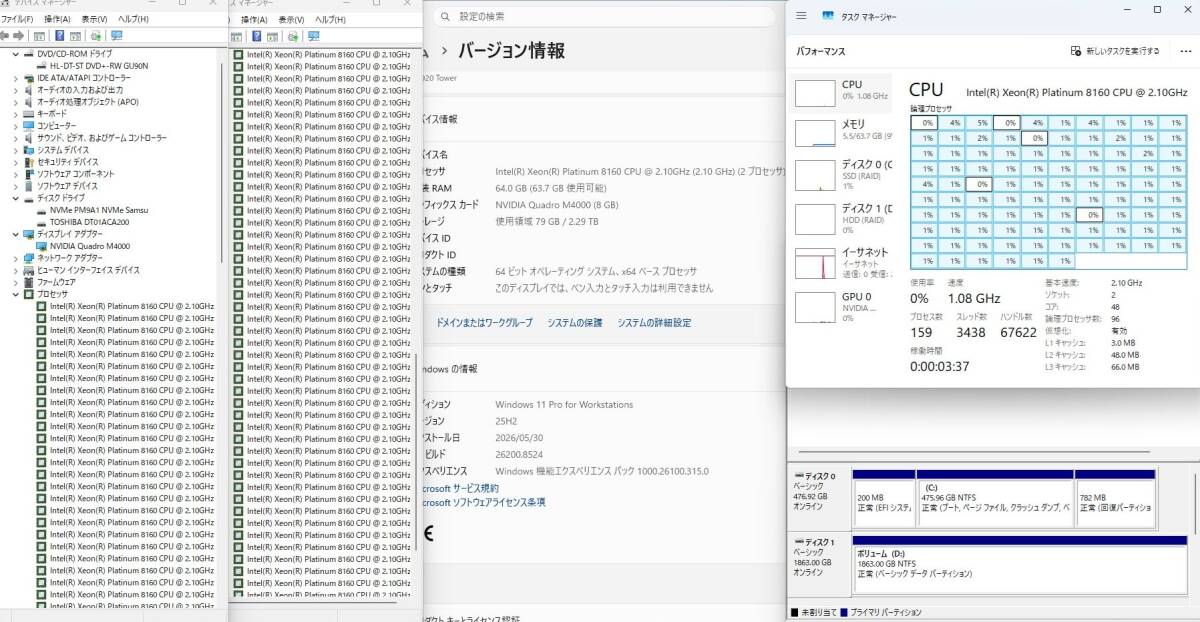Open 操作(A) menu in left Device Manager
1200x622 pixels.
[57, 19]
